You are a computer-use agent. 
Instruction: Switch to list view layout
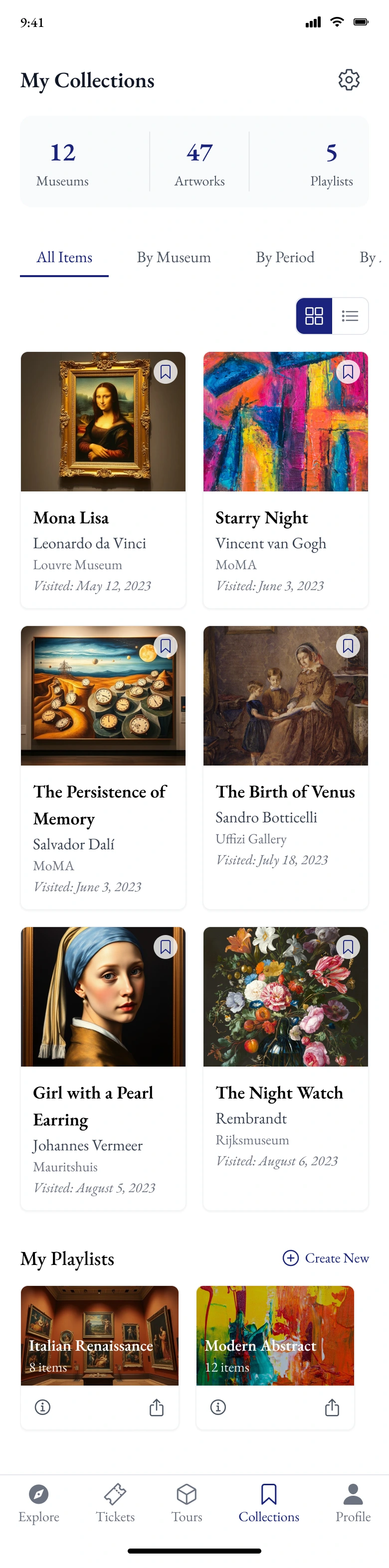350,316
